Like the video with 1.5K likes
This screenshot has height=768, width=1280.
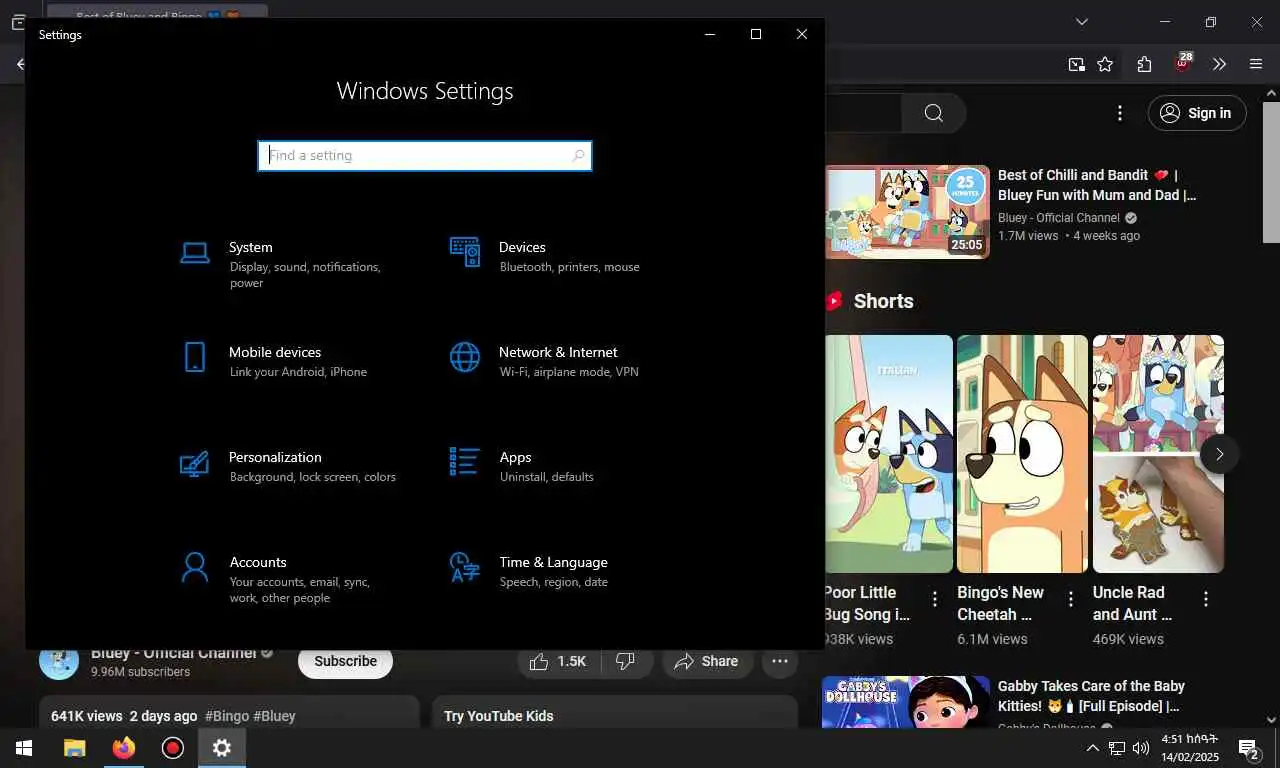tap(558, 661)
